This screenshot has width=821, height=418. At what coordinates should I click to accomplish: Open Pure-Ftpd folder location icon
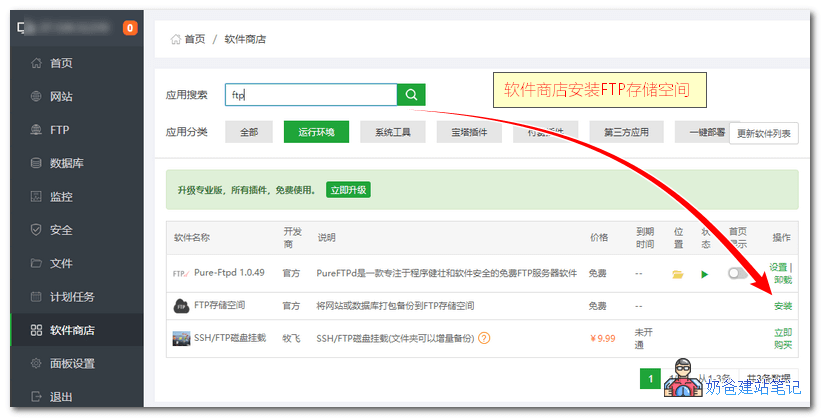pos(678,273)
